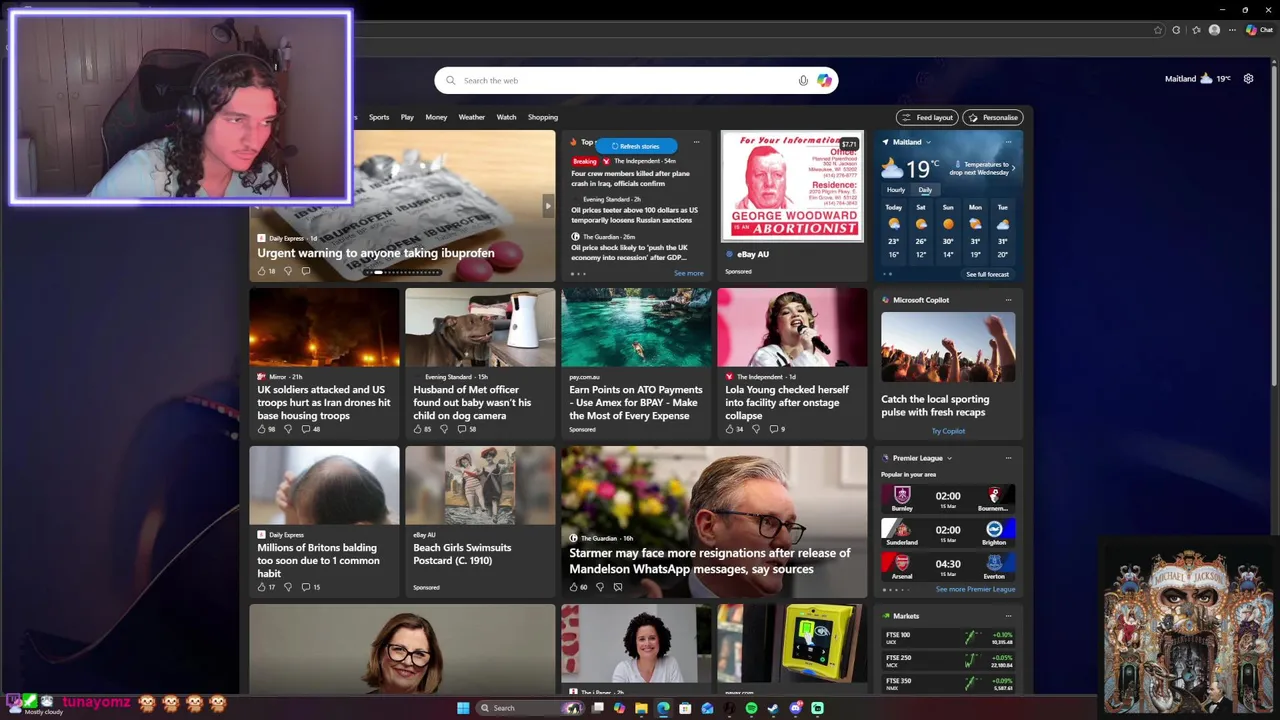Add this page to favorites star icon

point(1158,30)
